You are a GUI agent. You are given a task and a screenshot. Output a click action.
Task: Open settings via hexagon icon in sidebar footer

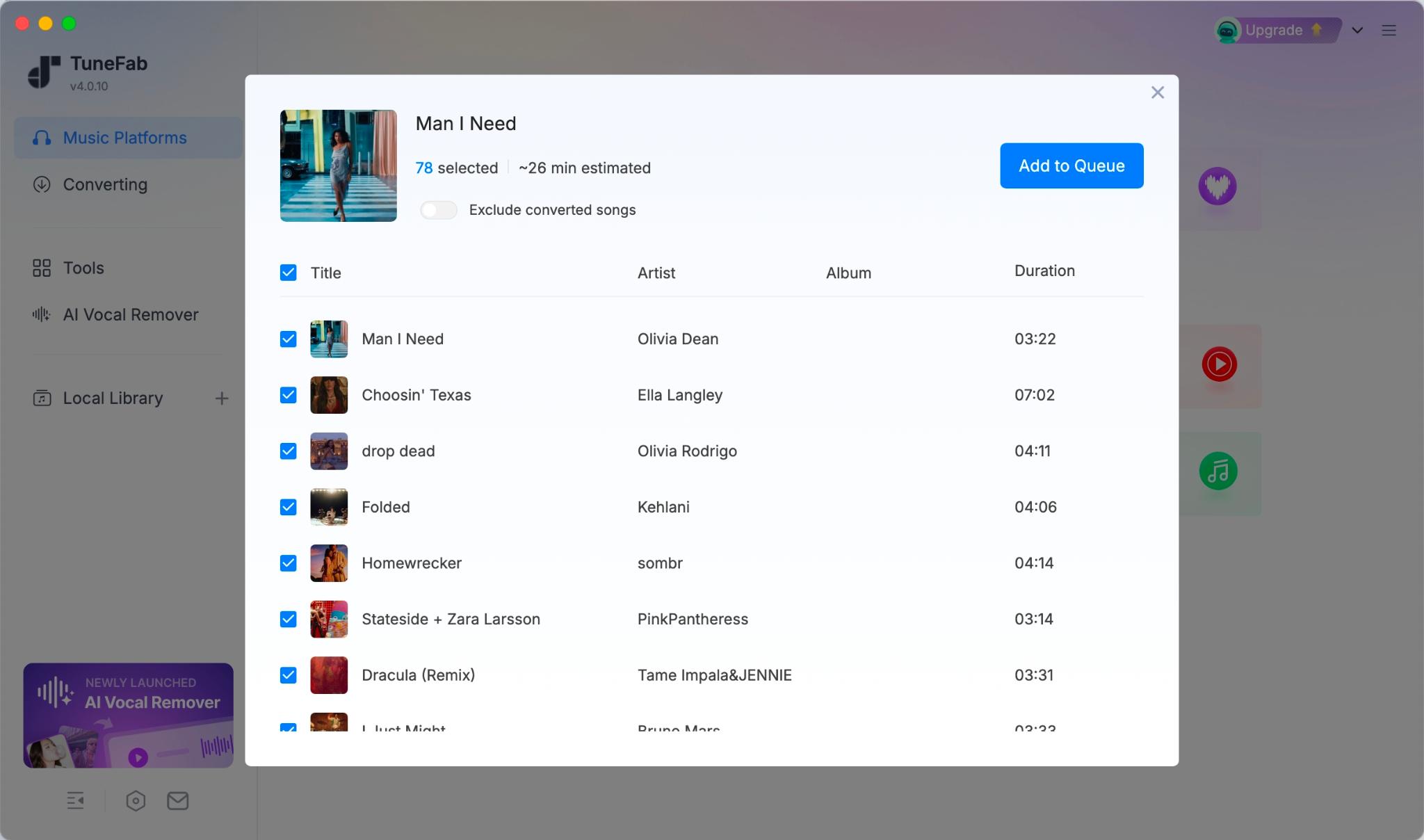(x=136, y=801)
